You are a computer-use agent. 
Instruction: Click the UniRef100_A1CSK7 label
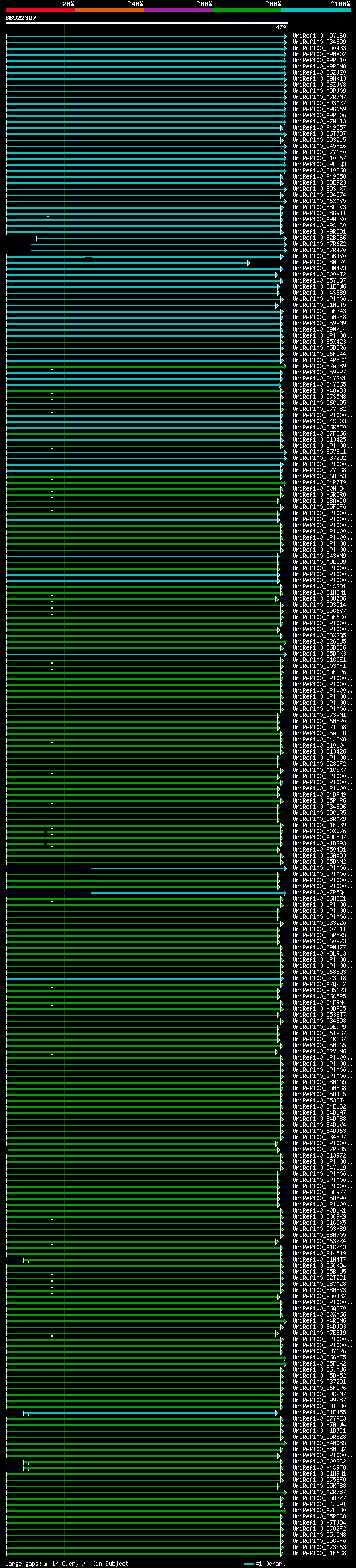pos(319,770)
